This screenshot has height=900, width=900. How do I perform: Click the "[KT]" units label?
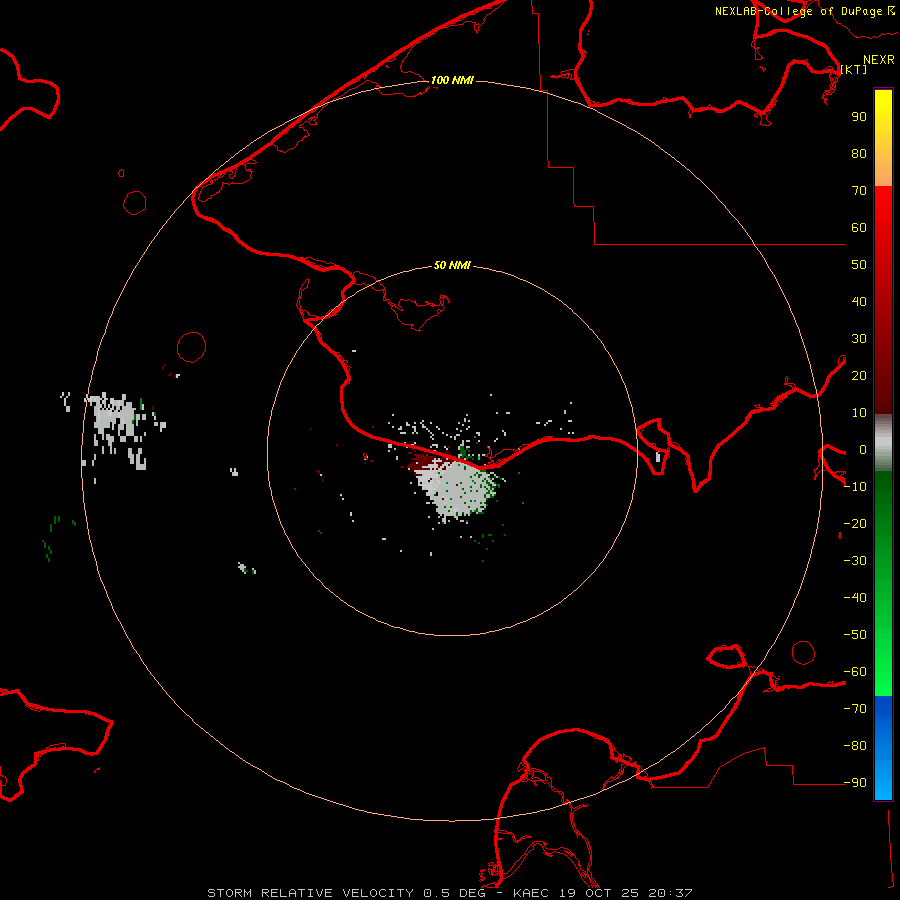[x=854, y=69]
